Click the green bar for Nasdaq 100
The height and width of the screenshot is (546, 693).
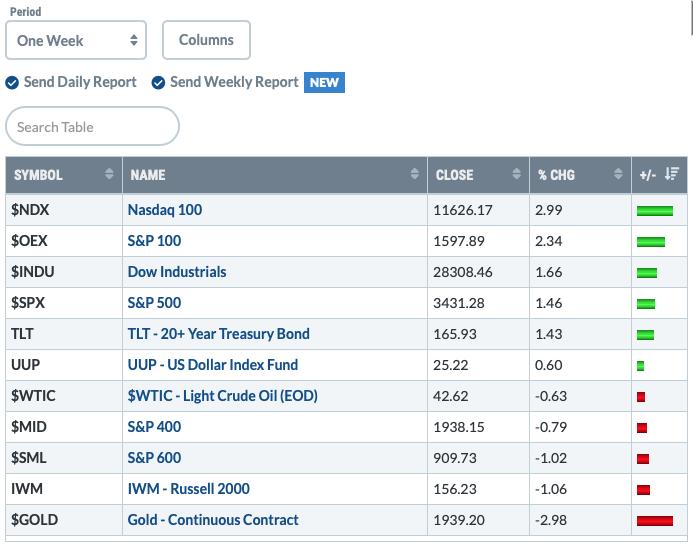(655, 211)
